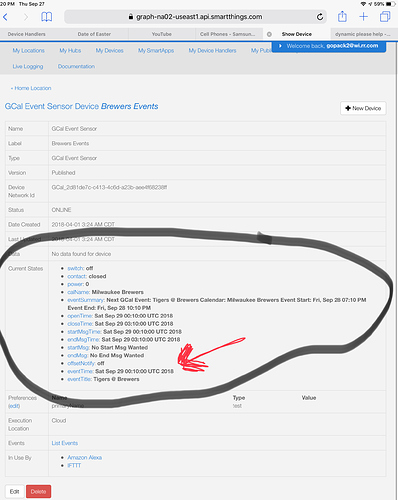Open the Amazon Alexa SmartApp link
Image resolution: width=398 pixels, height=500 pixels.
(85, 458)
